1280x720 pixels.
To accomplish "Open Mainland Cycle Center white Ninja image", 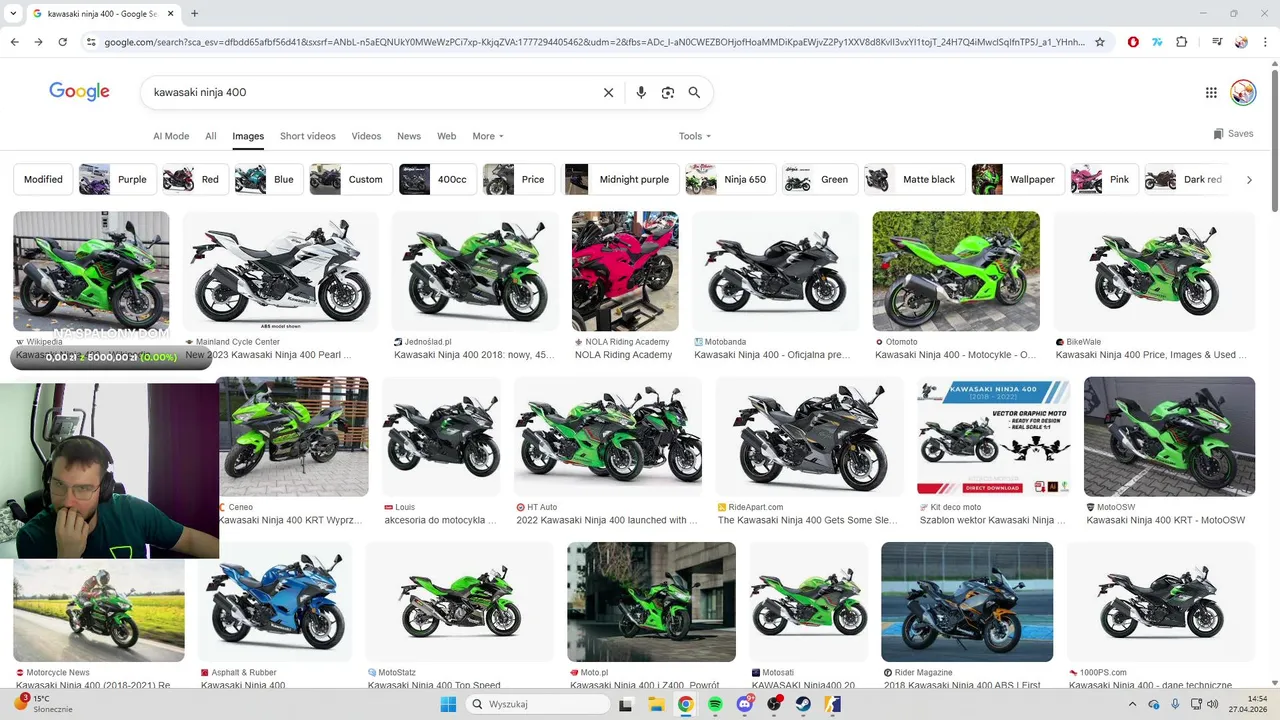I will [280, 271].
